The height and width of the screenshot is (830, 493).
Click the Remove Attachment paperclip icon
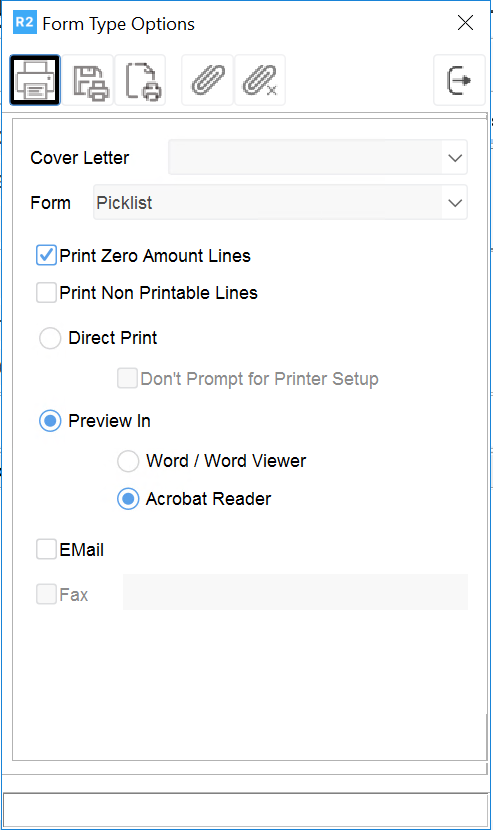click(x=260, y=80)
